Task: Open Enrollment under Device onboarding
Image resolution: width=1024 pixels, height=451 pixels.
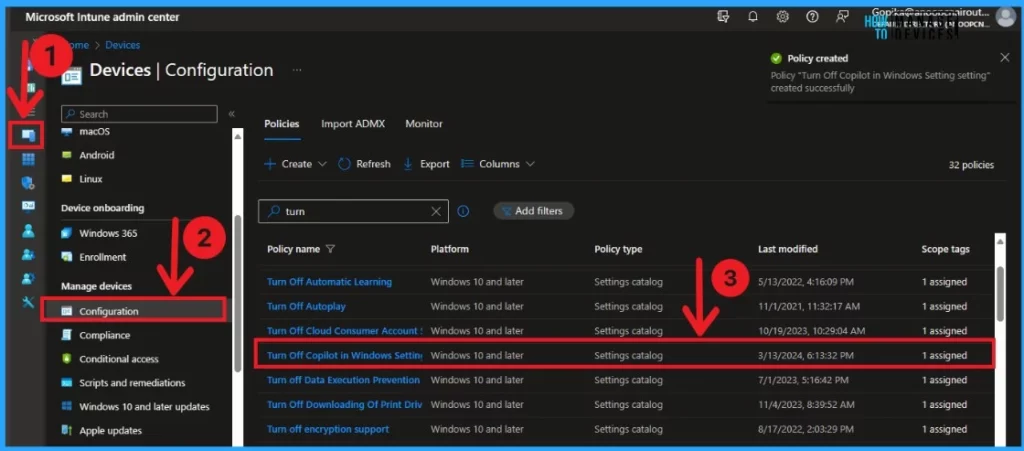Action: [x=103, y=257]
